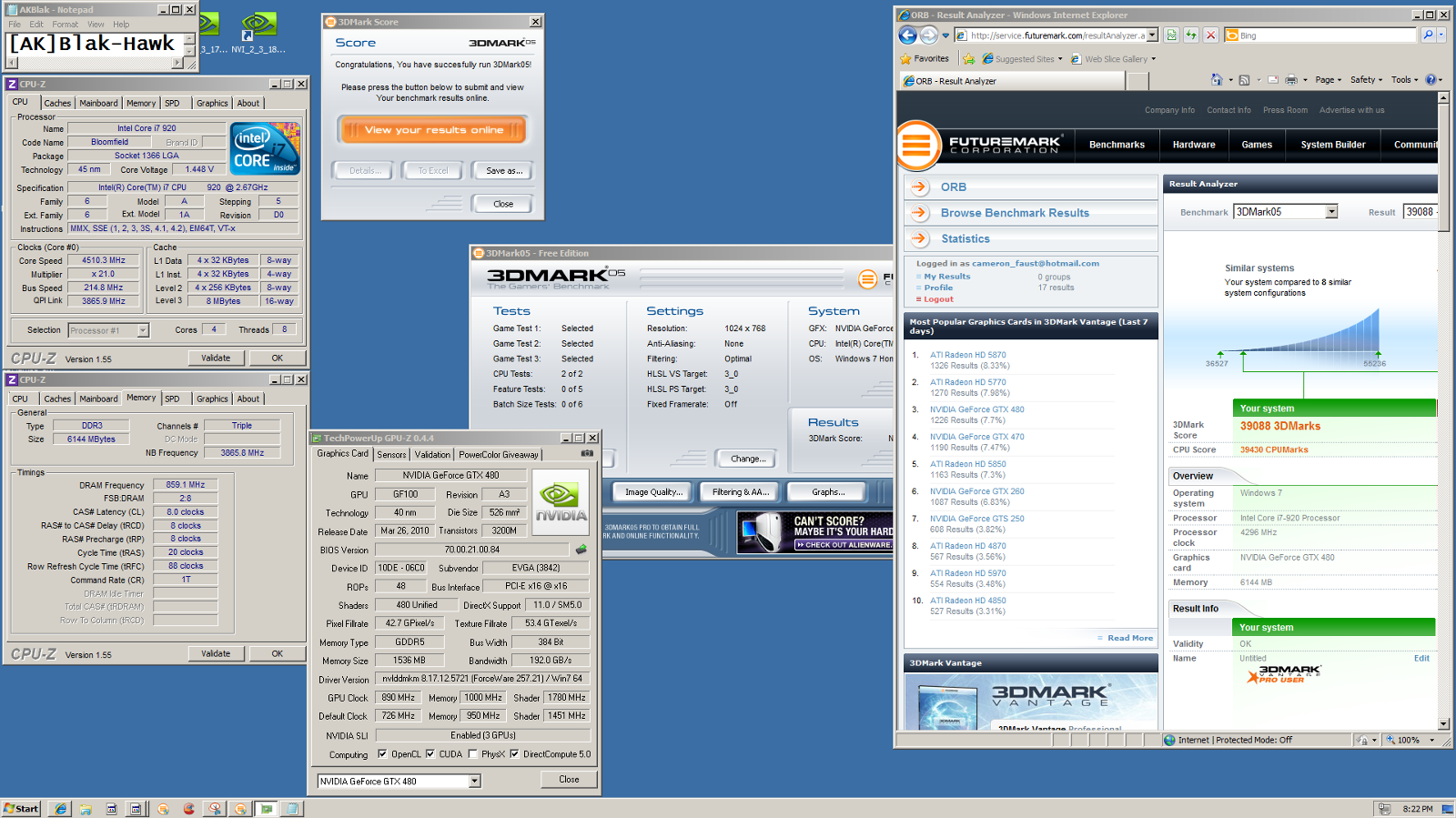Open the IE Safety menu dropdown
The image size is (1456, 818).
click(x=1366, y=79)
